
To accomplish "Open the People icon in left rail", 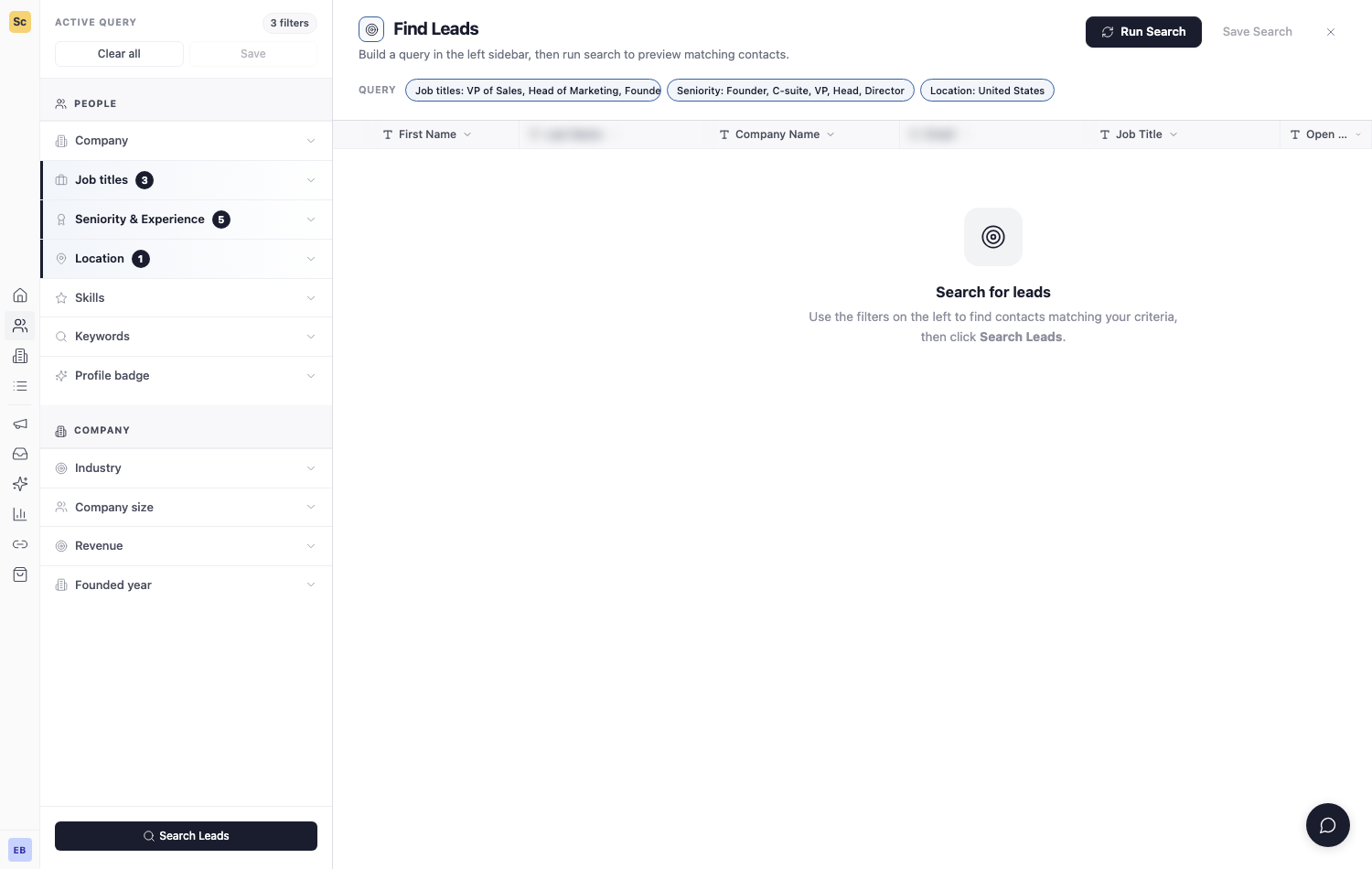I will [x=20, y=326].
